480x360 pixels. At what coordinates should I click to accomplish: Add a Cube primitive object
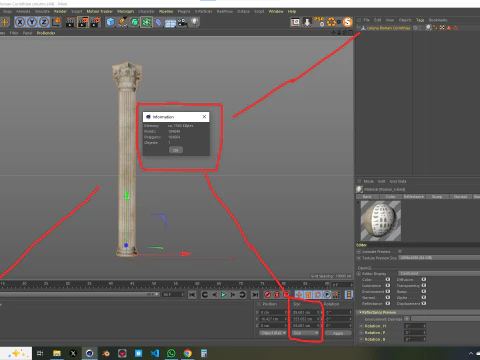pyautogui.click(x=110, y=22)
